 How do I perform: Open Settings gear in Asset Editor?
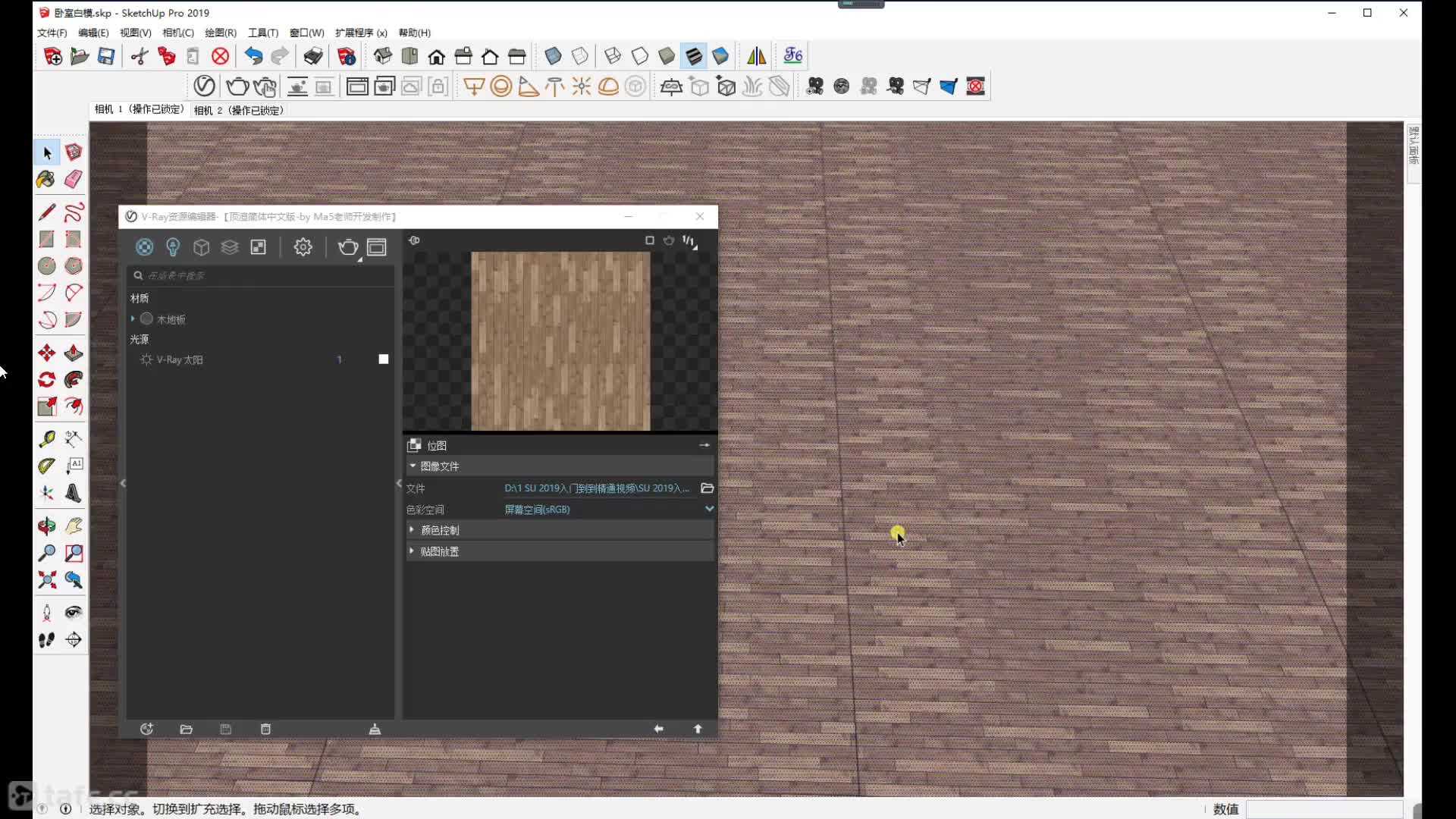pos(303,247)
